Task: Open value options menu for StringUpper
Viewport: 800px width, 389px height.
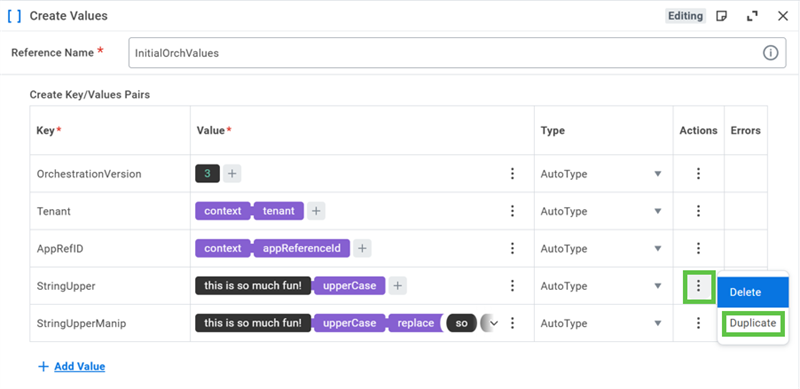Action: [x=512, y=286]
